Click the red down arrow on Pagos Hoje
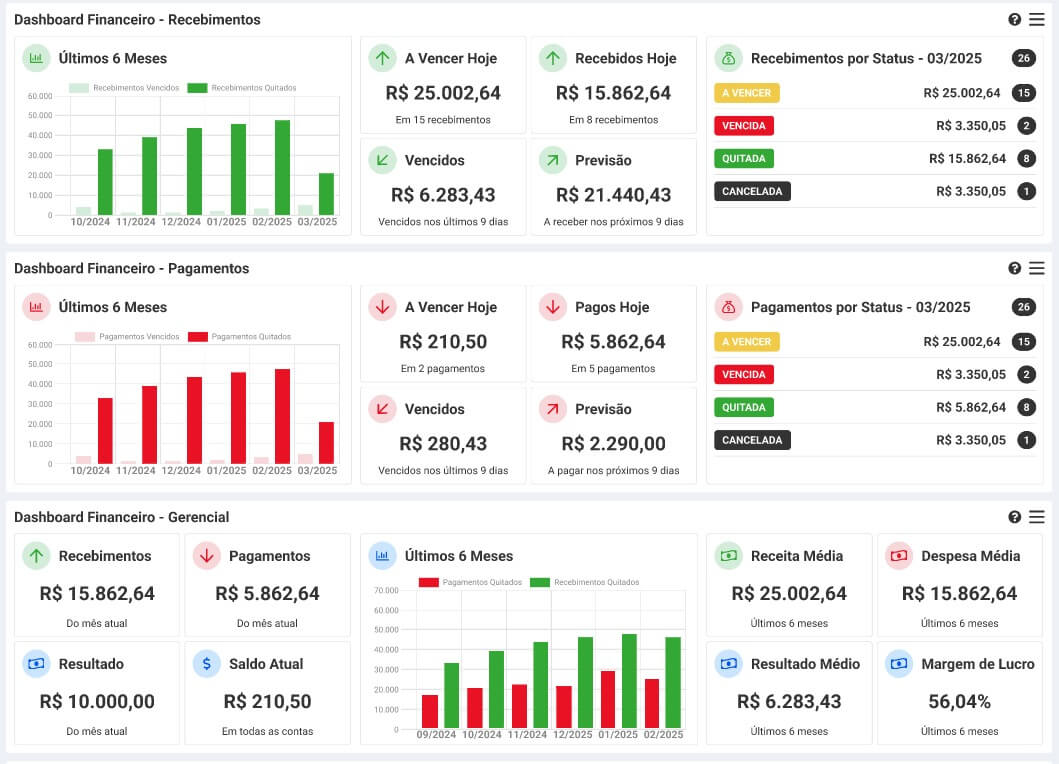Image resolution: width=1059 pixels, height=764 pixels. pos(552,307)
